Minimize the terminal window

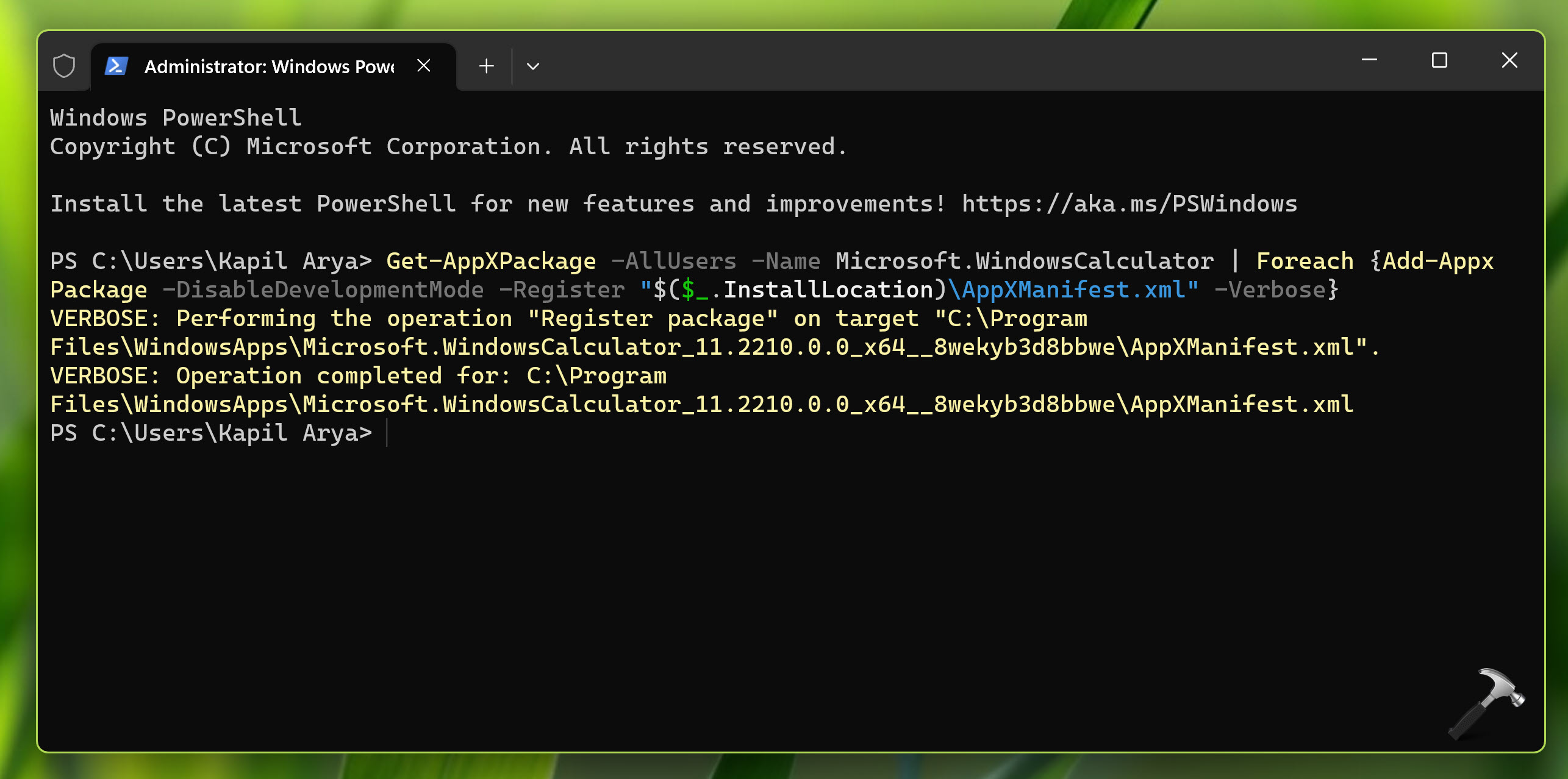coord(1369,60)
